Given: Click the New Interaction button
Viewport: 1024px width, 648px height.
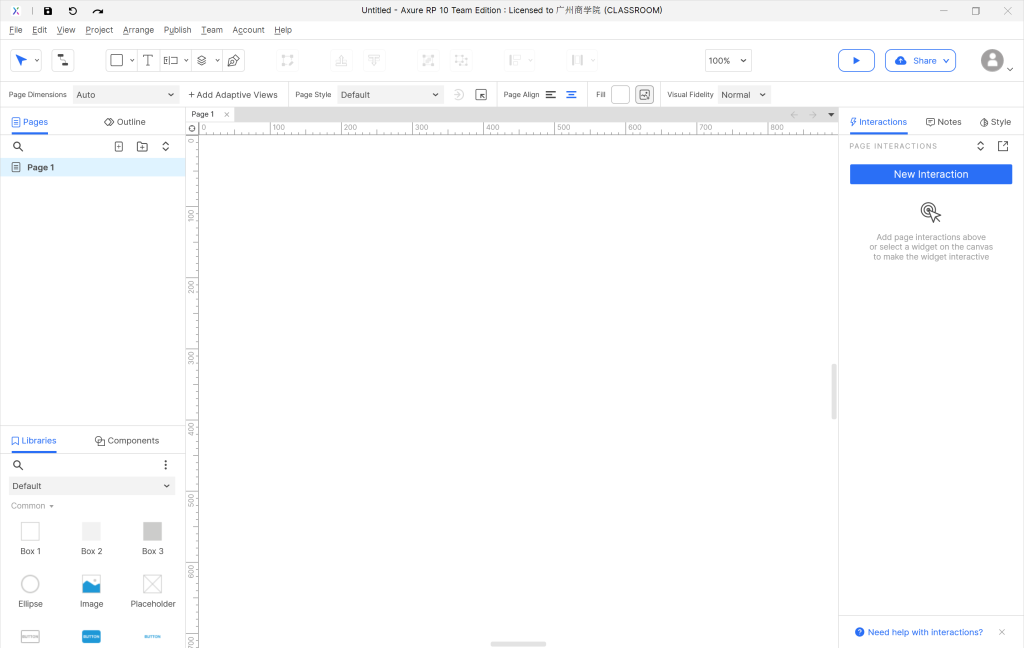Looking at the screenshot, I should (x=930, y=174).
